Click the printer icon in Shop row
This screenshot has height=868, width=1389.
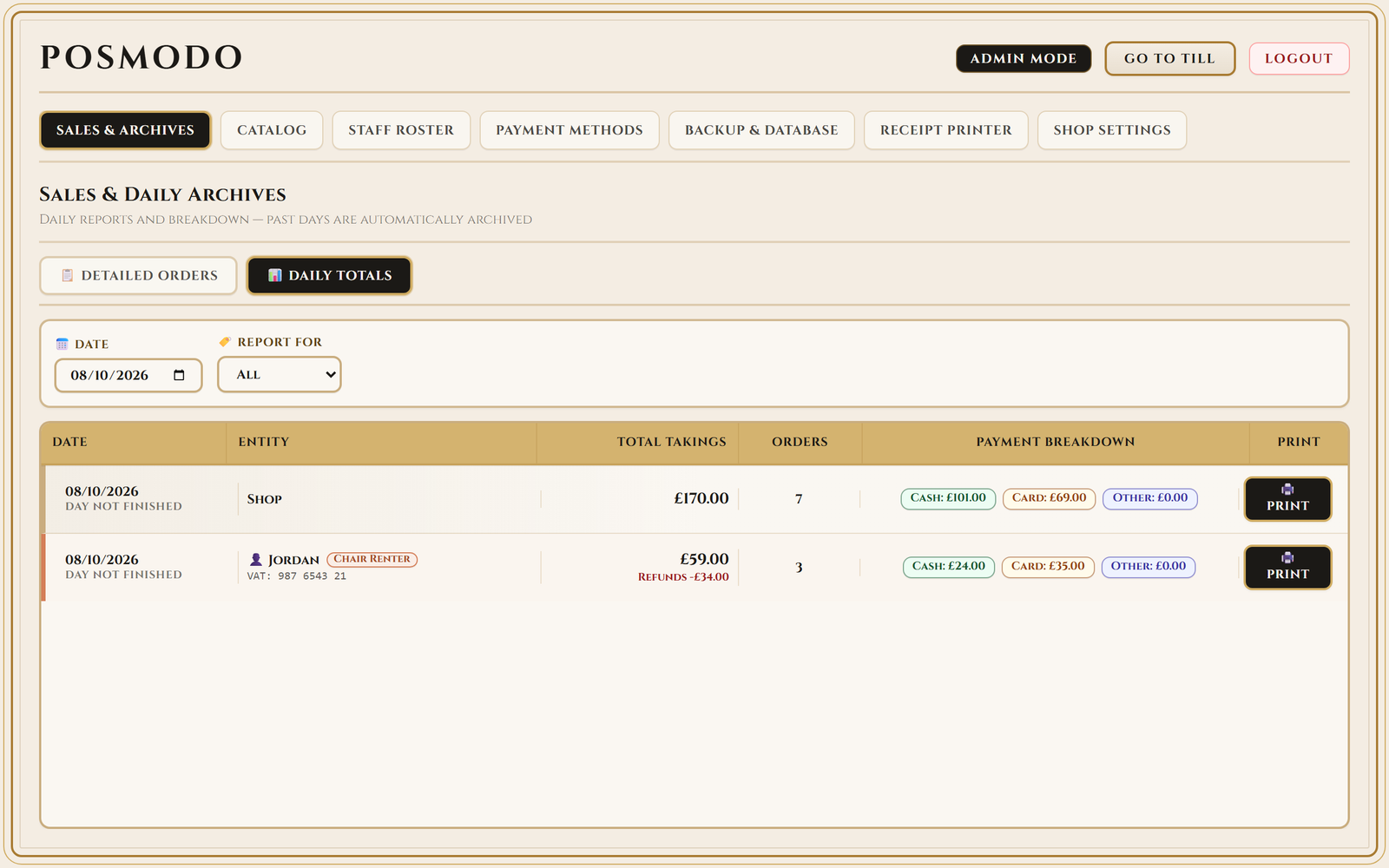(1287, 490)
